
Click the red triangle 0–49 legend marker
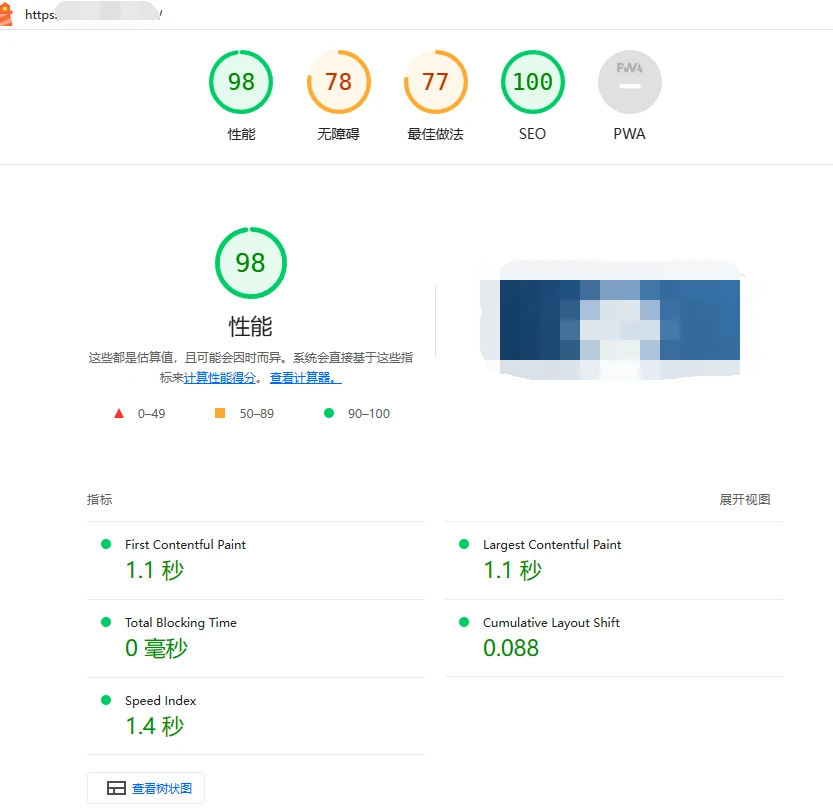click(119, 413)
